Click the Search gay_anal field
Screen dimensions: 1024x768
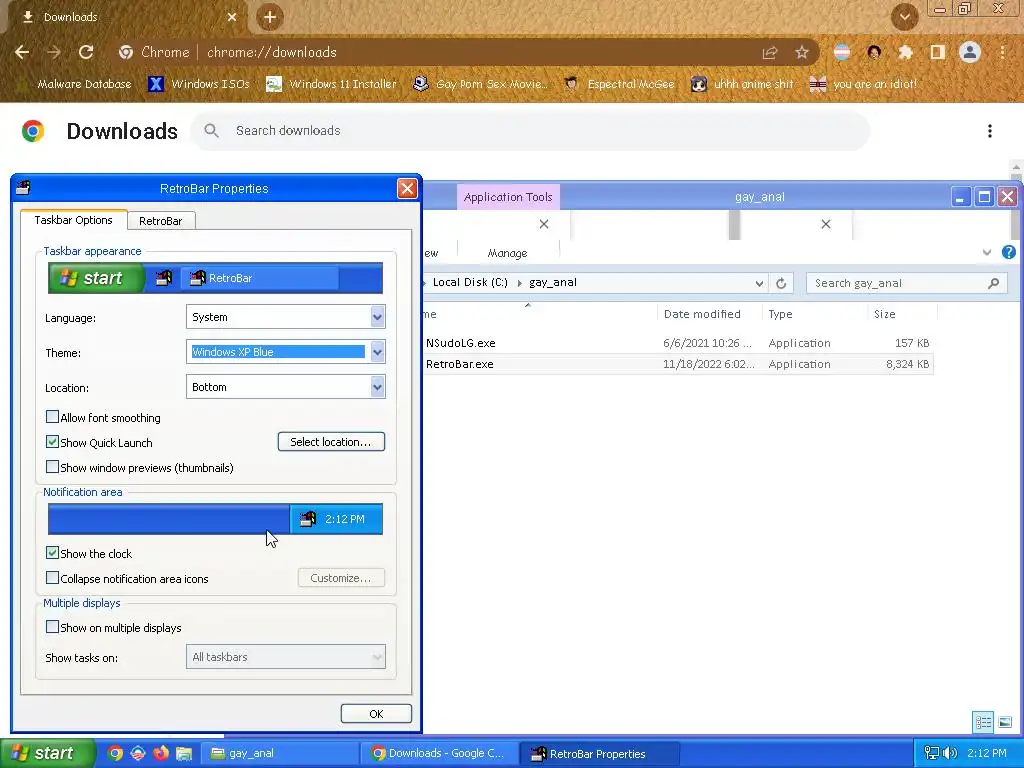pos(906,283)
